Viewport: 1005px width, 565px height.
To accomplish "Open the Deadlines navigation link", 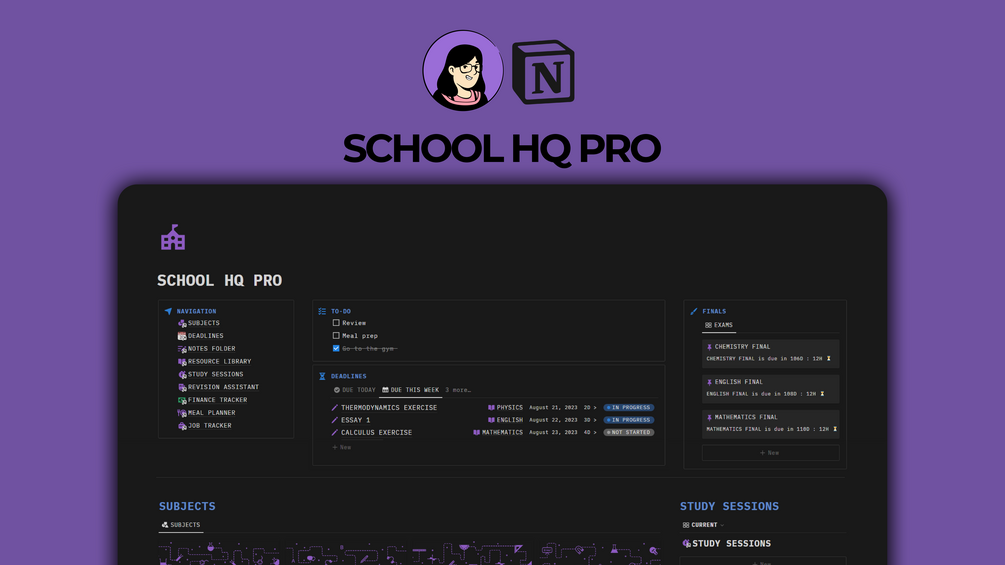I will (206, 336).
